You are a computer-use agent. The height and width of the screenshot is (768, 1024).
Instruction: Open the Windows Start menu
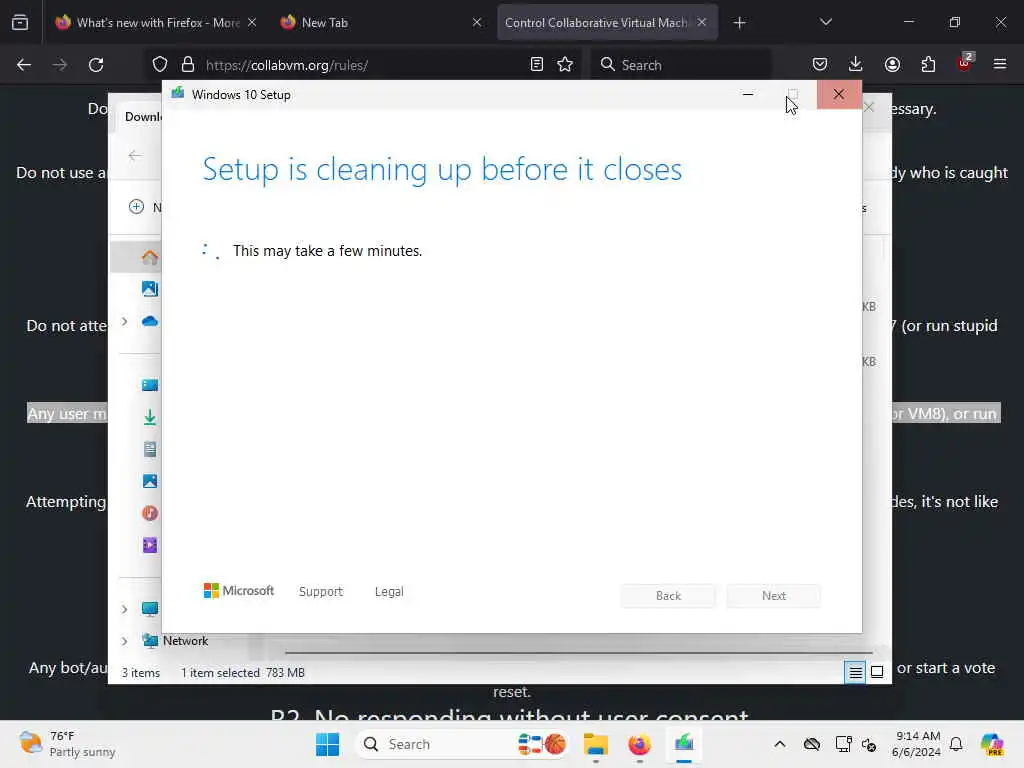(x=327, y=744)
